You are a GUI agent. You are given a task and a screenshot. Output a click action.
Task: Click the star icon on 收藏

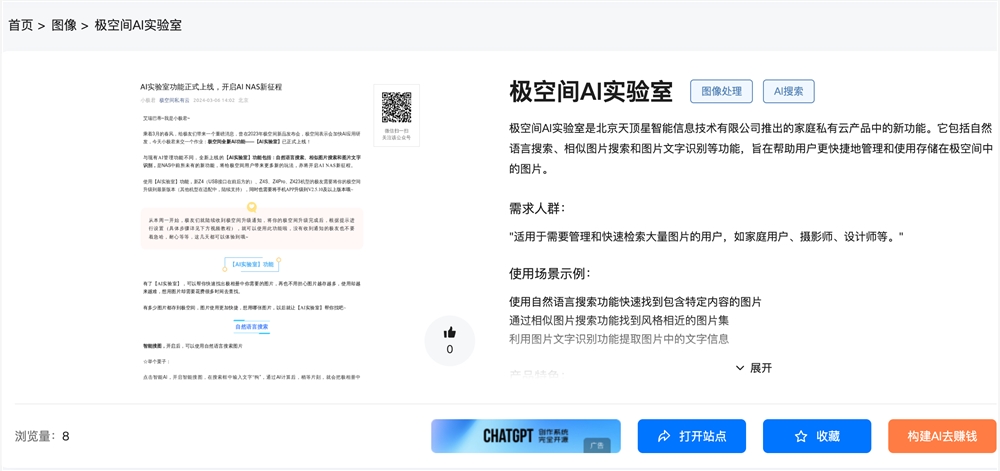point(801,437)
